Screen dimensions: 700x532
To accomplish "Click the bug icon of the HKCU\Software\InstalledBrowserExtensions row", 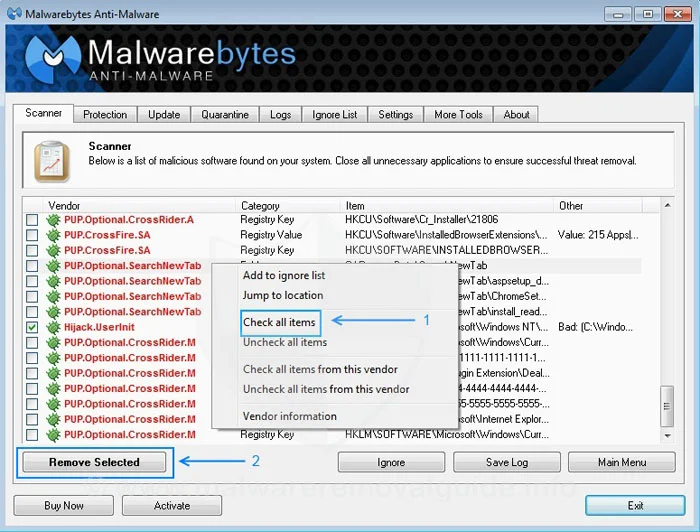I will coord(53,235).
